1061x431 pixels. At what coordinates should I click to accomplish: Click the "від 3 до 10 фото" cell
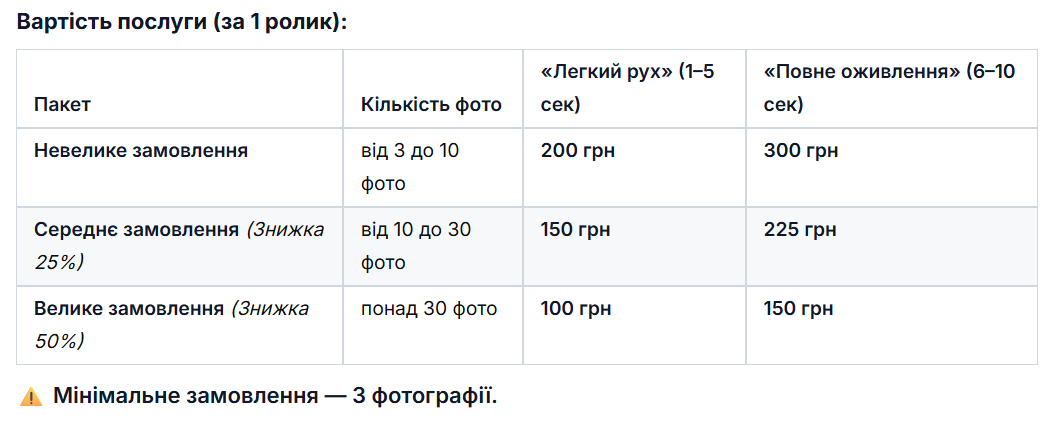(x=410, y=167)
